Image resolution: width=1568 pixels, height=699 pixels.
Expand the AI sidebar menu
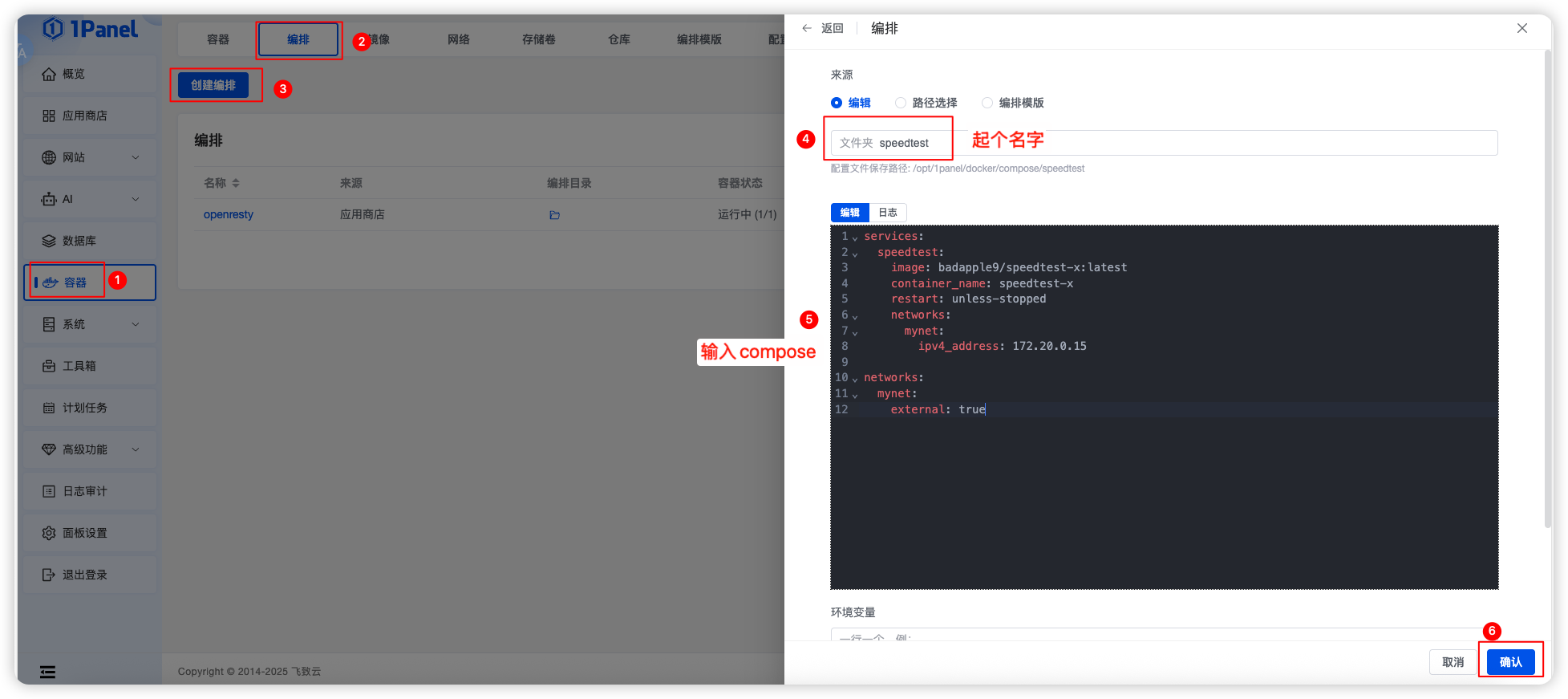pos(90,199)
